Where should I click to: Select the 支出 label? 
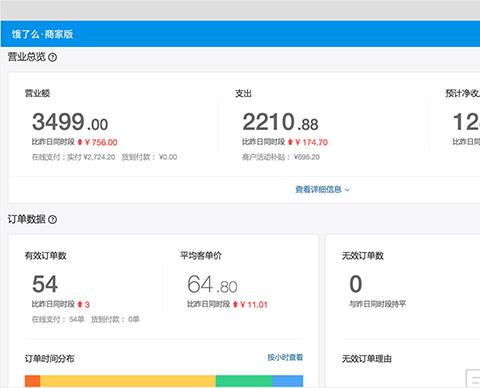(243, 93)
